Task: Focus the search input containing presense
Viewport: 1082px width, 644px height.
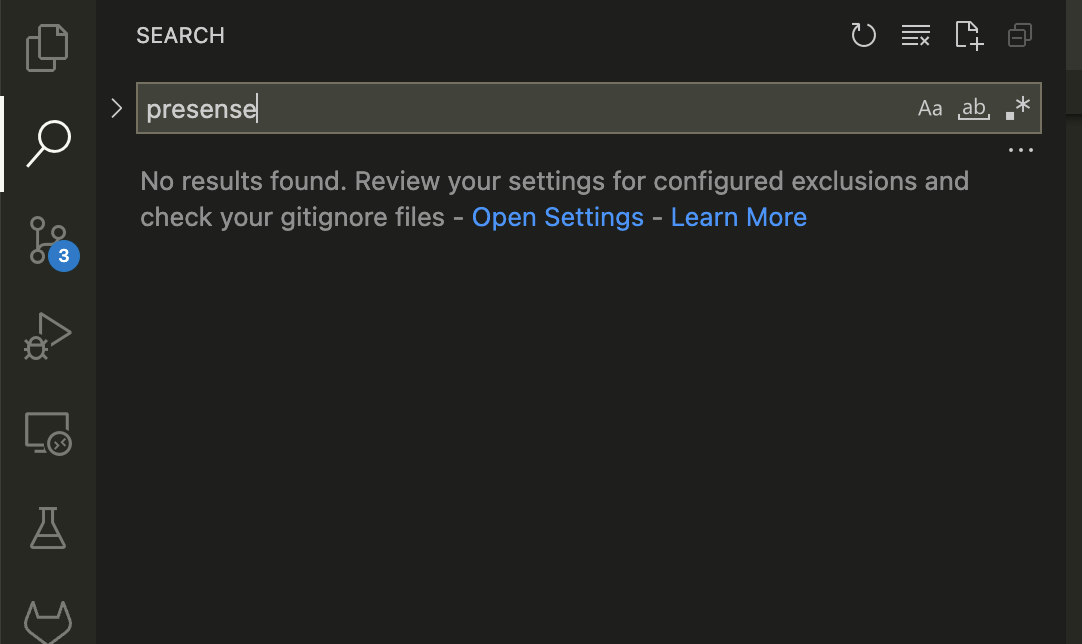Action: tap(524, 108)
